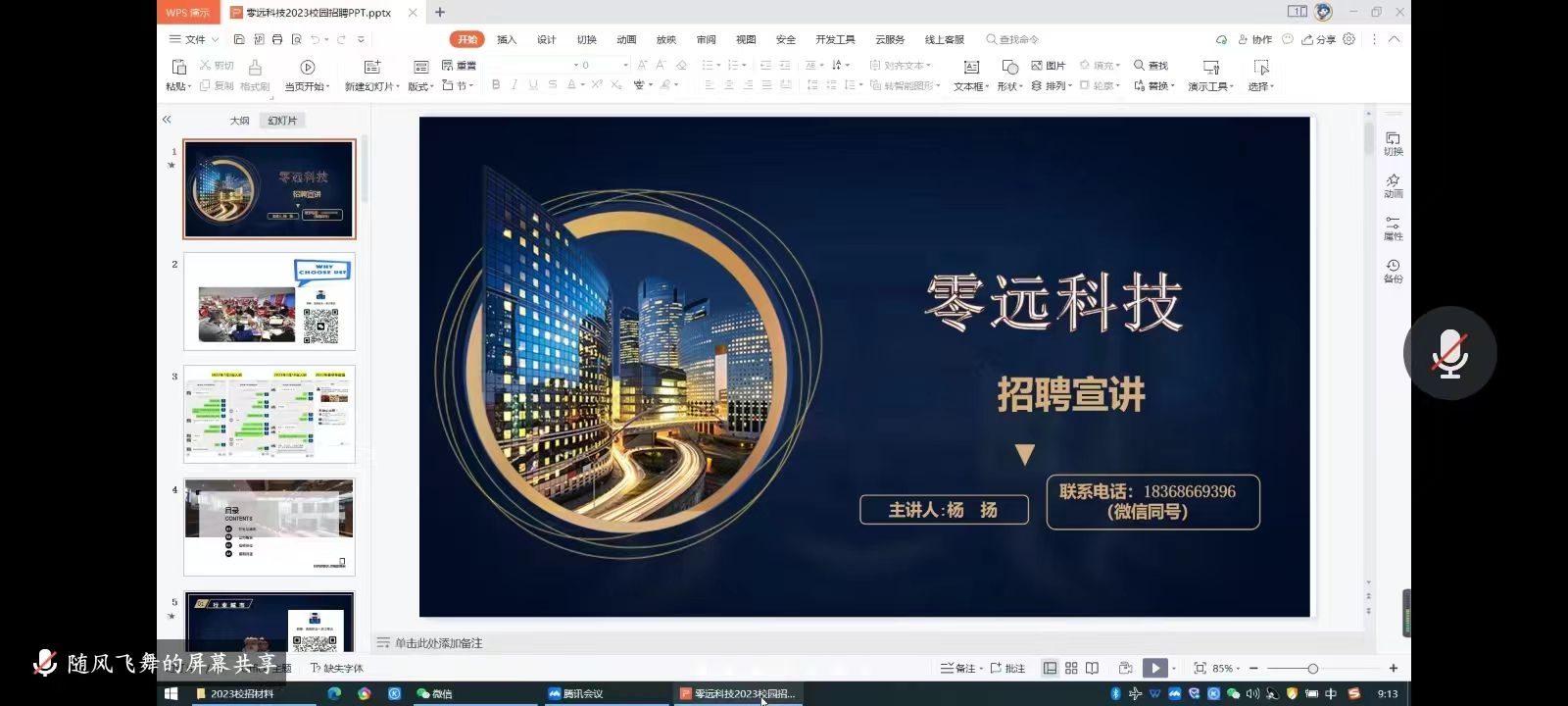
Task: Open the Shapes (形状) tool
Action: click(1009, 67)
